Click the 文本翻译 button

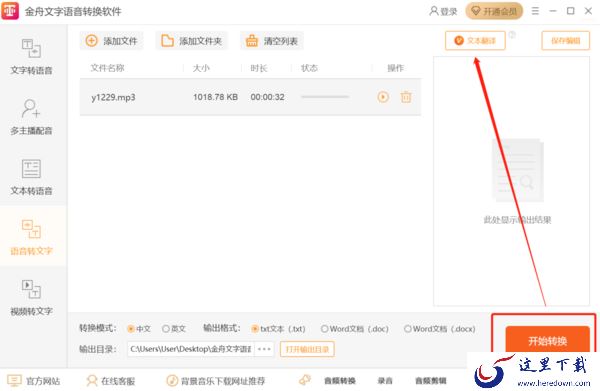pos(475,41)
